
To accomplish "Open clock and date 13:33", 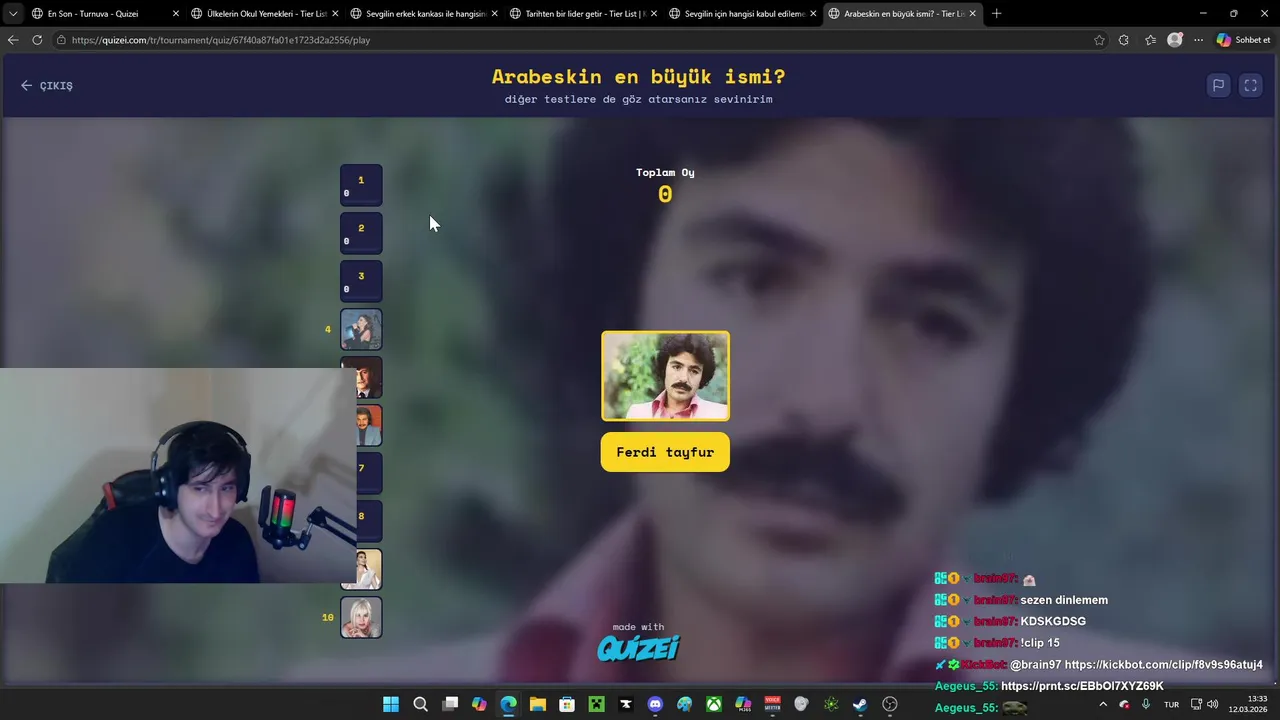I will 1248,704.
